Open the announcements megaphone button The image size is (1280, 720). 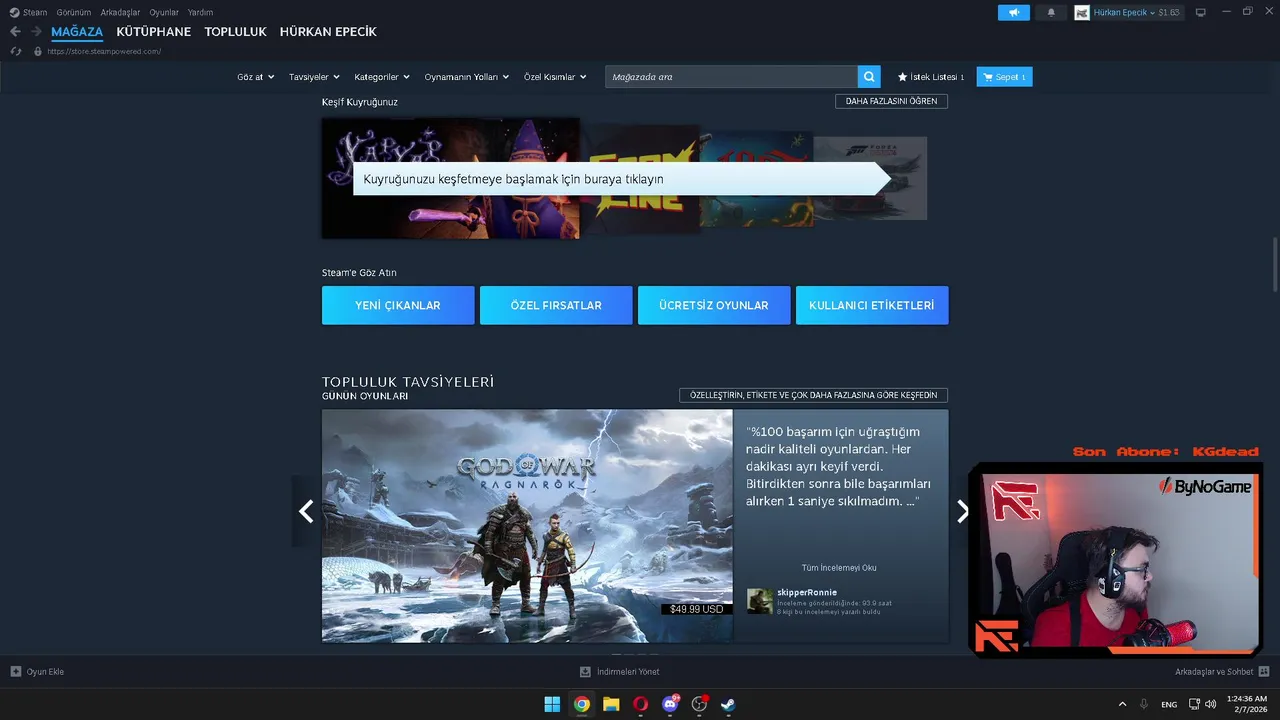click(1013, 13)
